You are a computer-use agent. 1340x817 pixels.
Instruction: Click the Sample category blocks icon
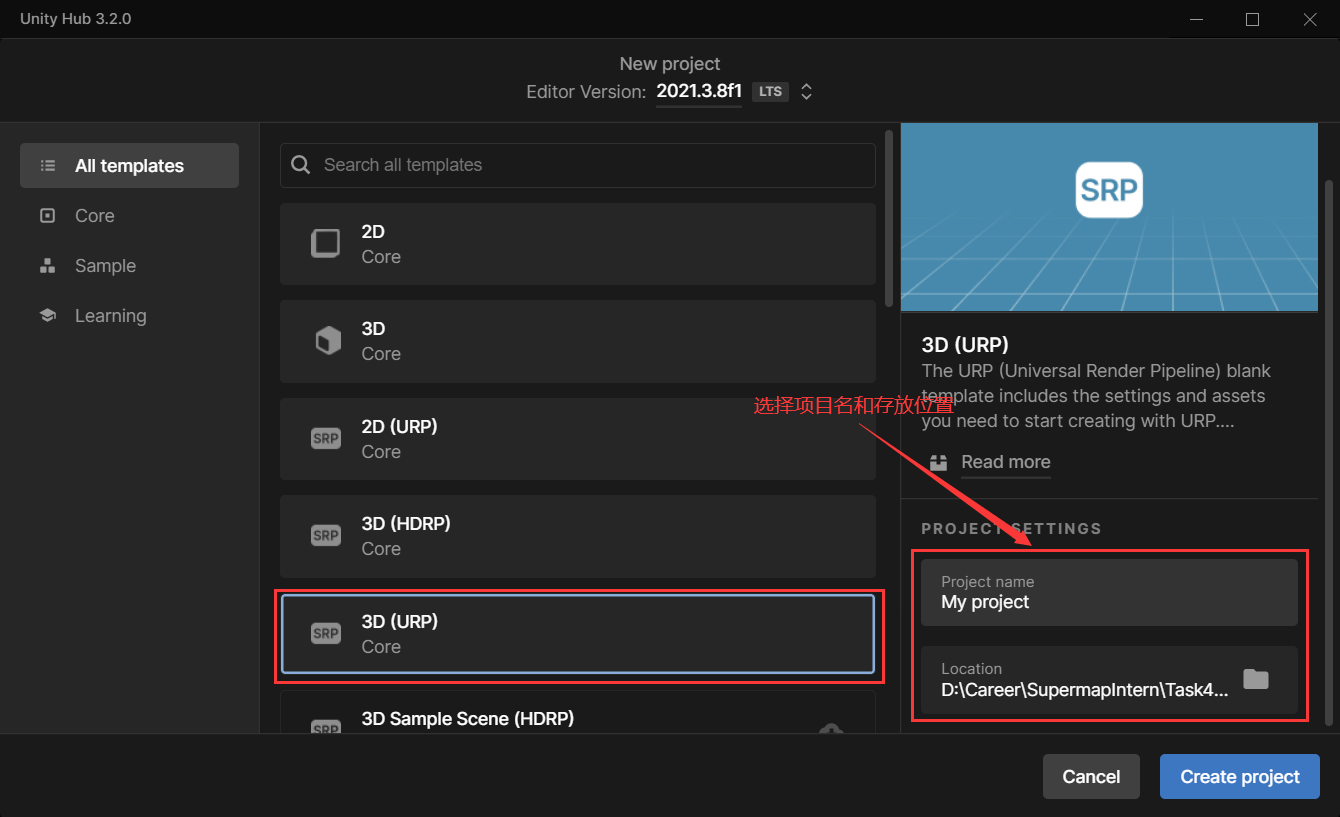pos(47,266)
